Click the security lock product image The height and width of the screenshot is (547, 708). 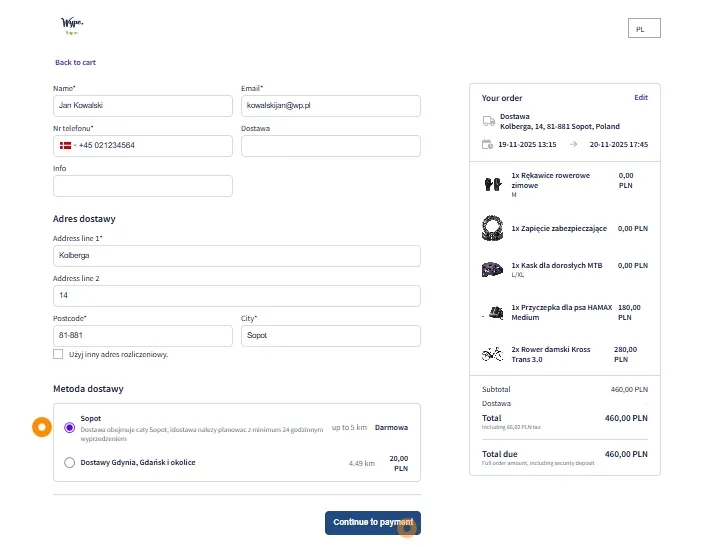491,228
